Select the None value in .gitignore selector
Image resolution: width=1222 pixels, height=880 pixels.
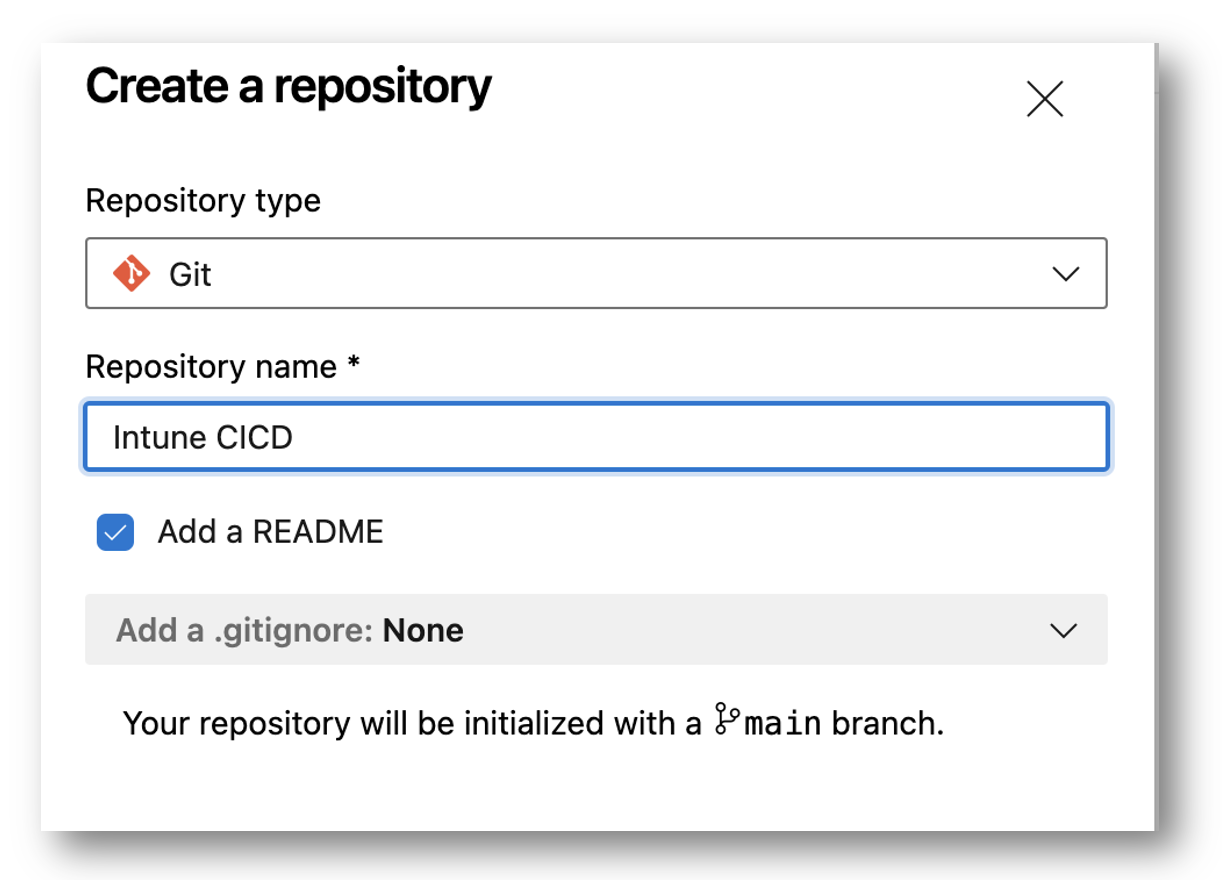point(423,631)
